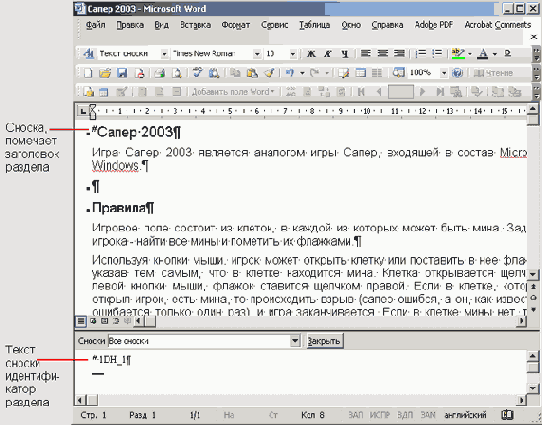
Task: Open the Вставка menu
Action: pyautogui.click(x=195, y=25)
